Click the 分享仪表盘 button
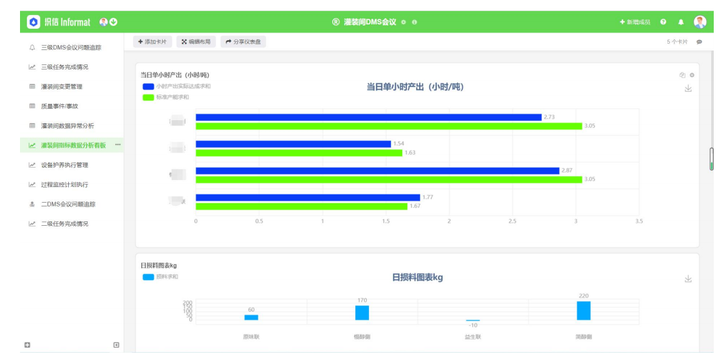This screenshot has width=720, height=364. 243,42
